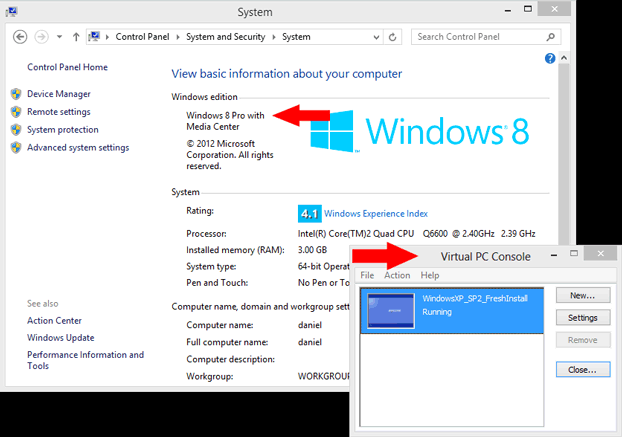Expand chevron before Control Panel breadcrumb

pos(107,37)
